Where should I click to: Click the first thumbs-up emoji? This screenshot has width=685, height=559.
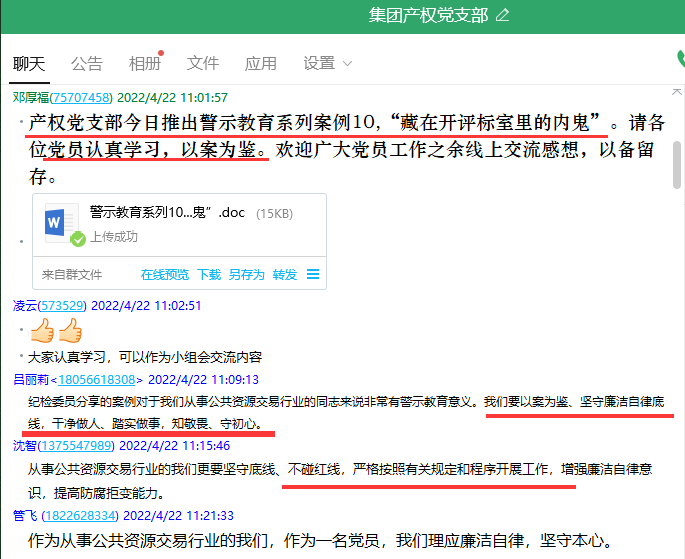[42, 330]
